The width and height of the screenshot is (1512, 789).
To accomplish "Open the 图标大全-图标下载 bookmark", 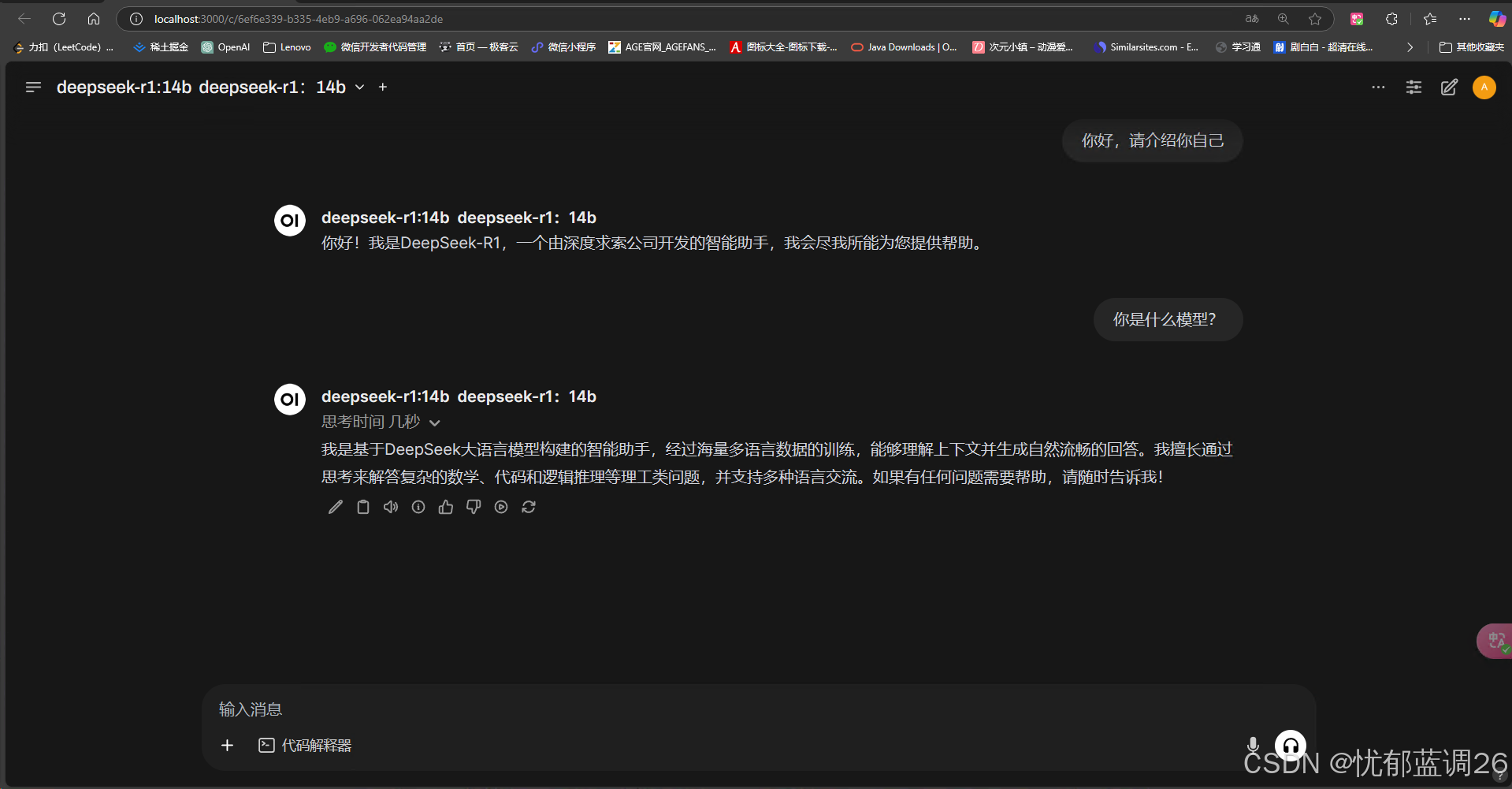I will (x=783, y=47).
